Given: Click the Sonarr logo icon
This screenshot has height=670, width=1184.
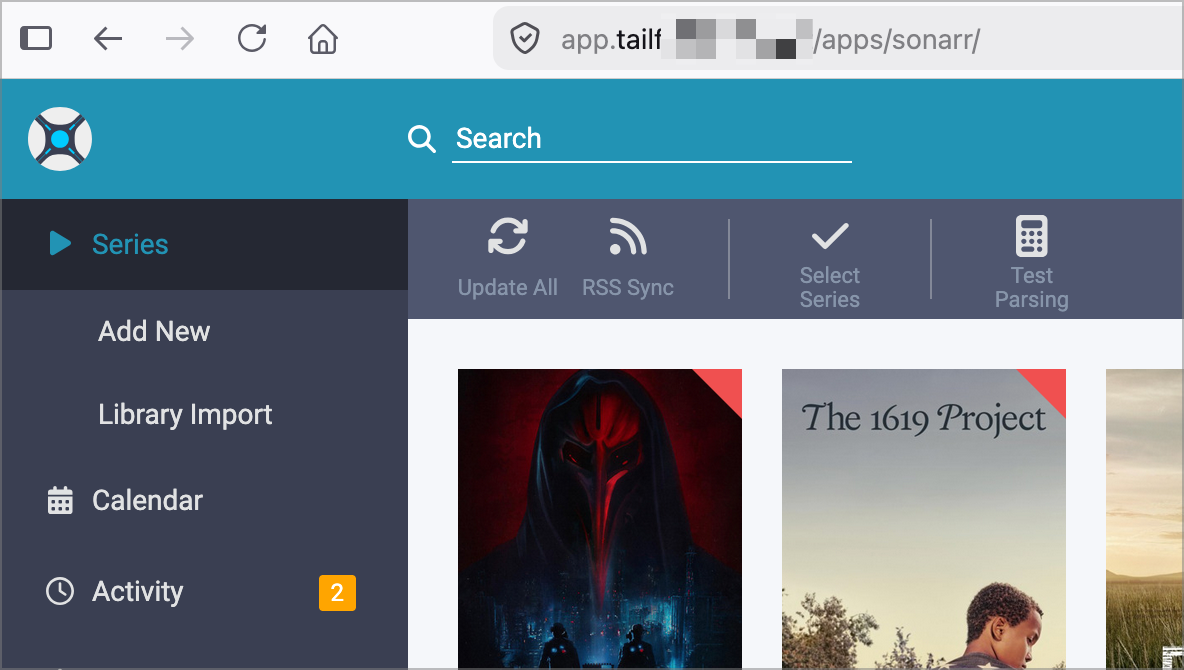Looking at the screenshot, I should click(60, 139).
